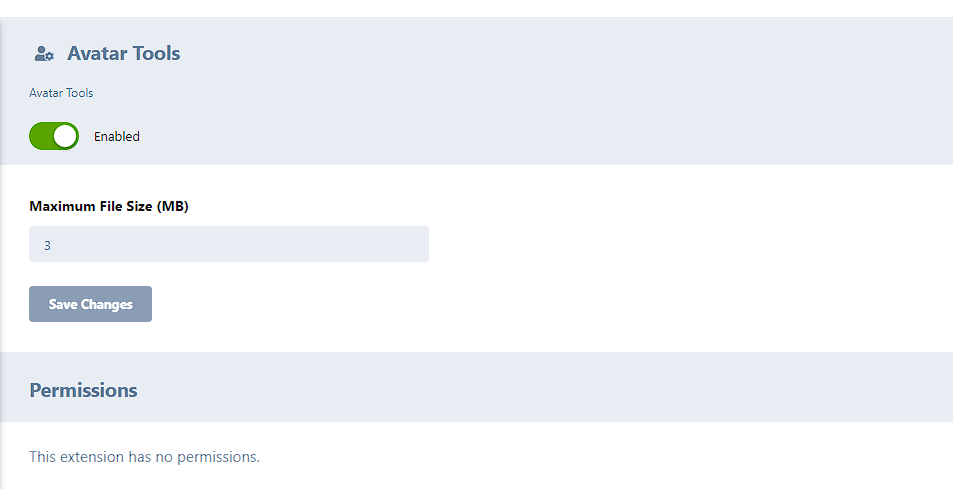
Task: Place cursor on the value 3 in the size field
Action: click(x=47, y=245)
